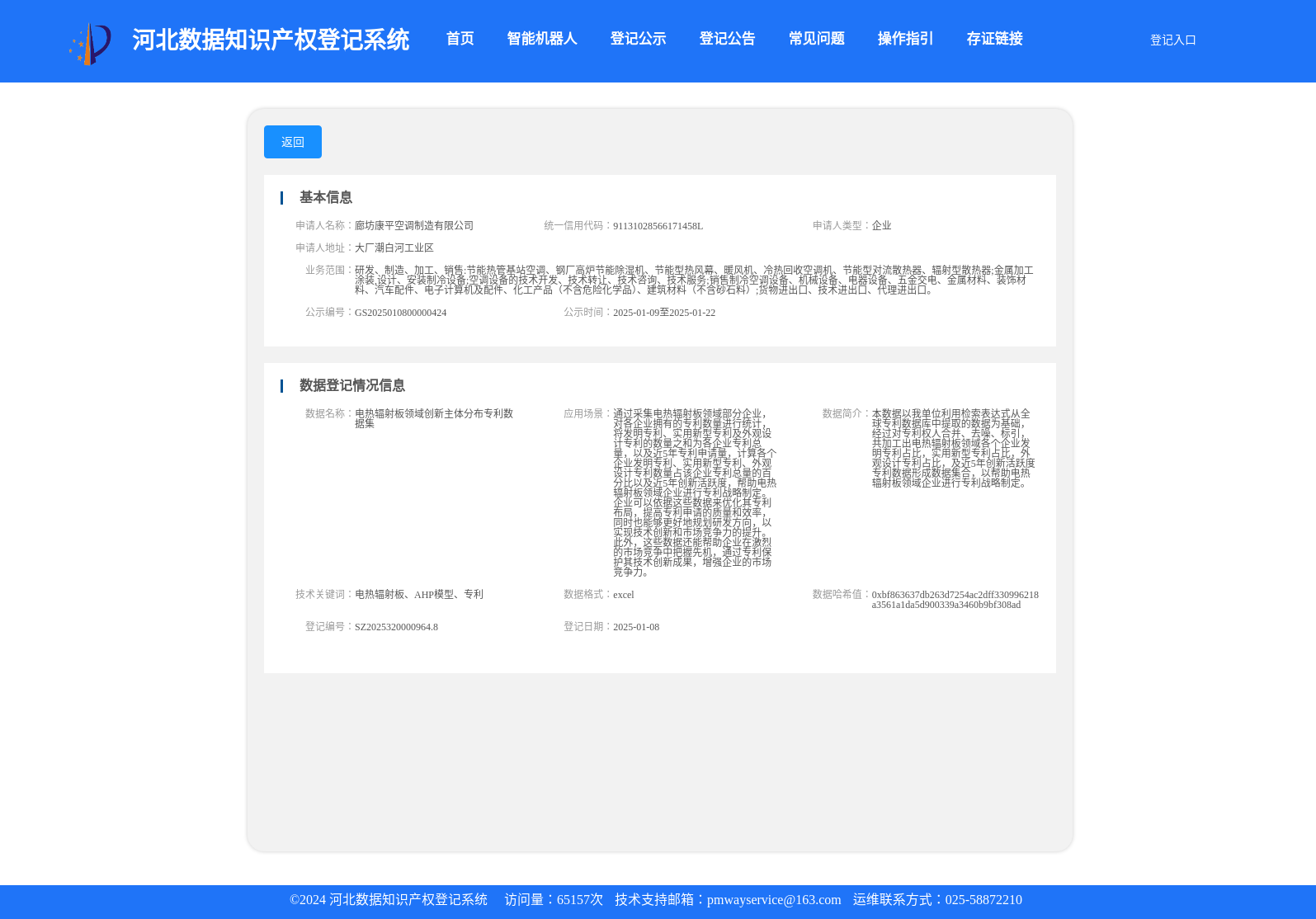
Task: Select data format value excel
Action: click(x=624, y=595)
